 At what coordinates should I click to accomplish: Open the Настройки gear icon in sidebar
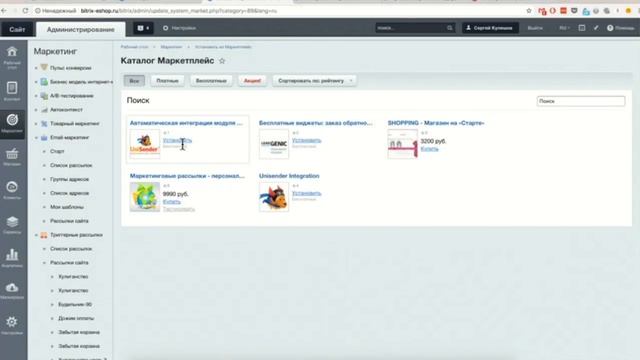point(12,322)
